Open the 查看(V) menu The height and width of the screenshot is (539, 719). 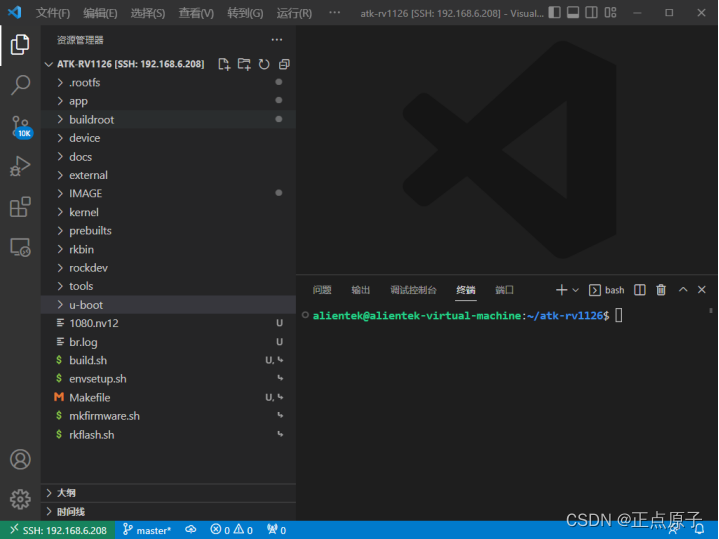click(196, 13)
